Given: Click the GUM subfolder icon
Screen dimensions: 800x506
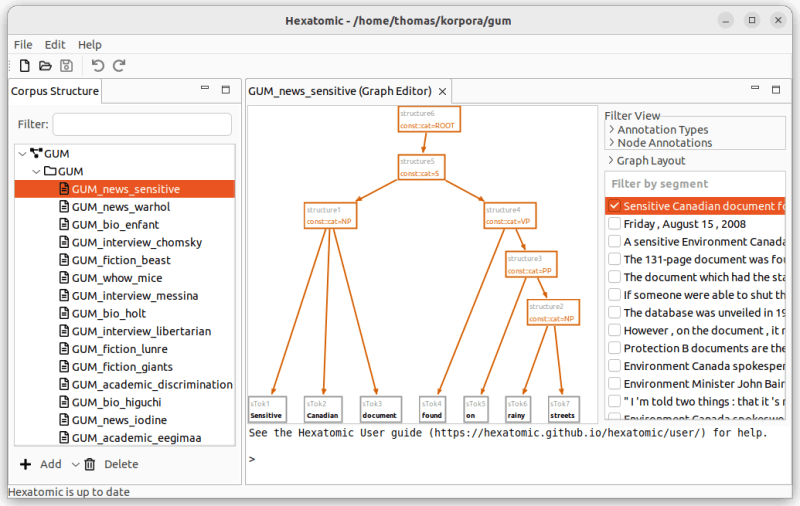Looking at the screenshot, I should [x=50, y=171].
